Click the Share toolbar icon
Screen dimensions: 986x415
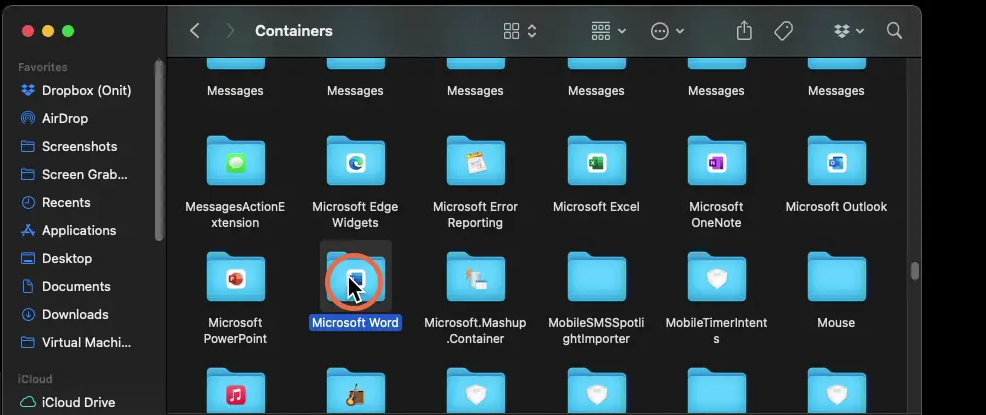coord(744,31)
